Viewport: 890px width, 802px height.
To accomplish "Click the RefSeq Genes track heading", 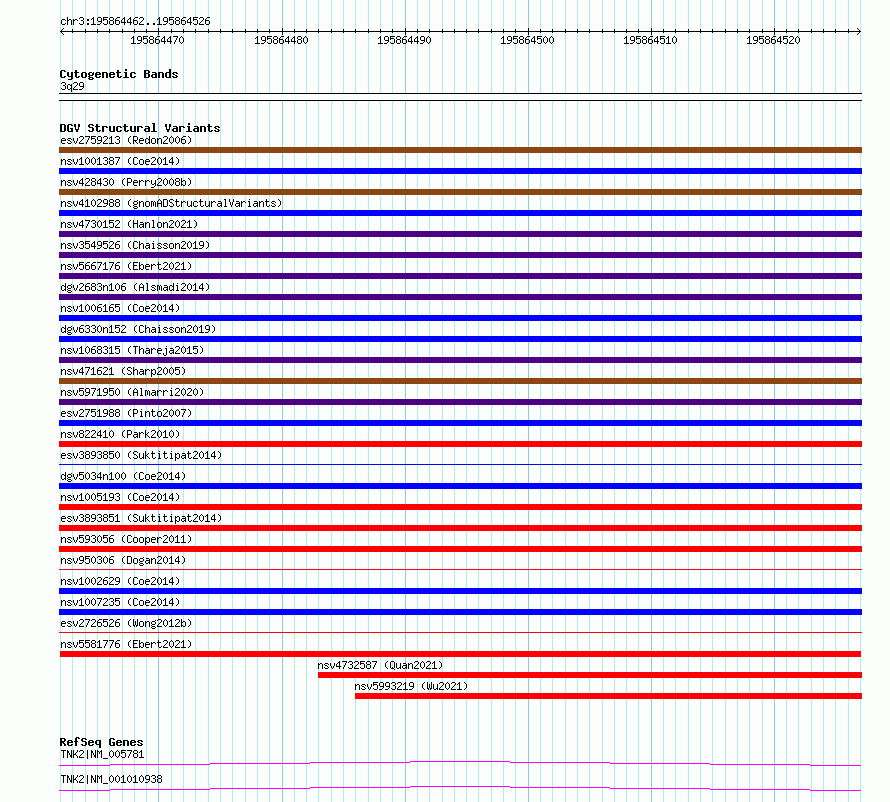I will click(x=101, y=742).
